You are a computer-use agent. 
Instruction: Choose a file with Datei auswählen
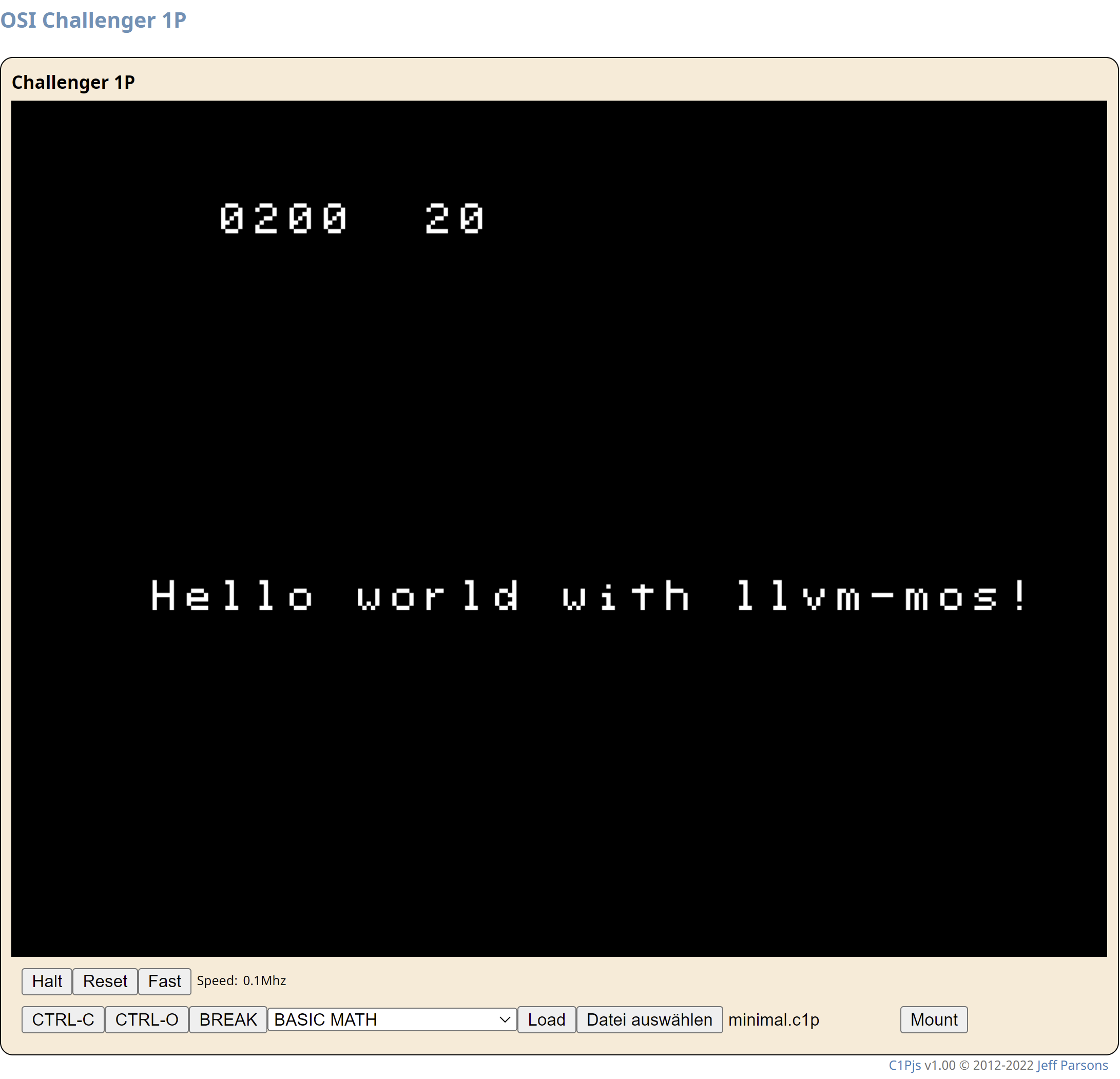point(649,1019)
